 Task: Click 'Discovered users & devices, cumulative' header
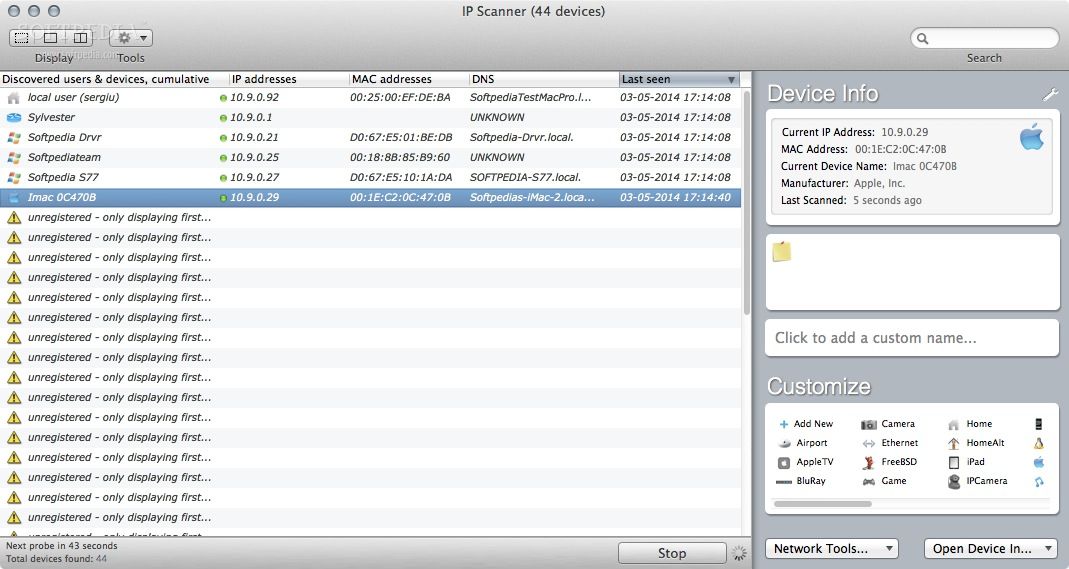(x=114, y=79)
